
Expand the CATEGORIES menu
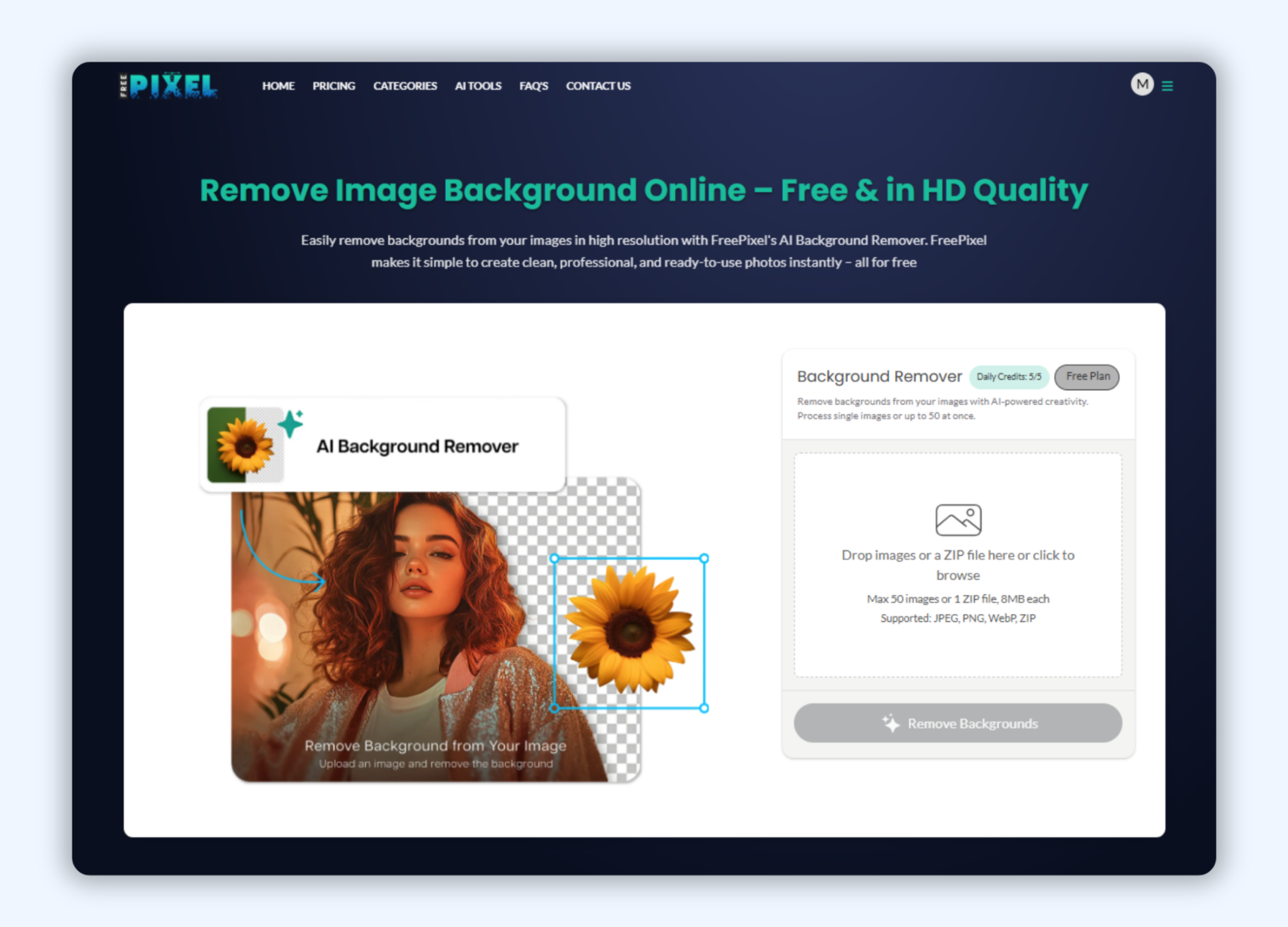coord(405,87)
